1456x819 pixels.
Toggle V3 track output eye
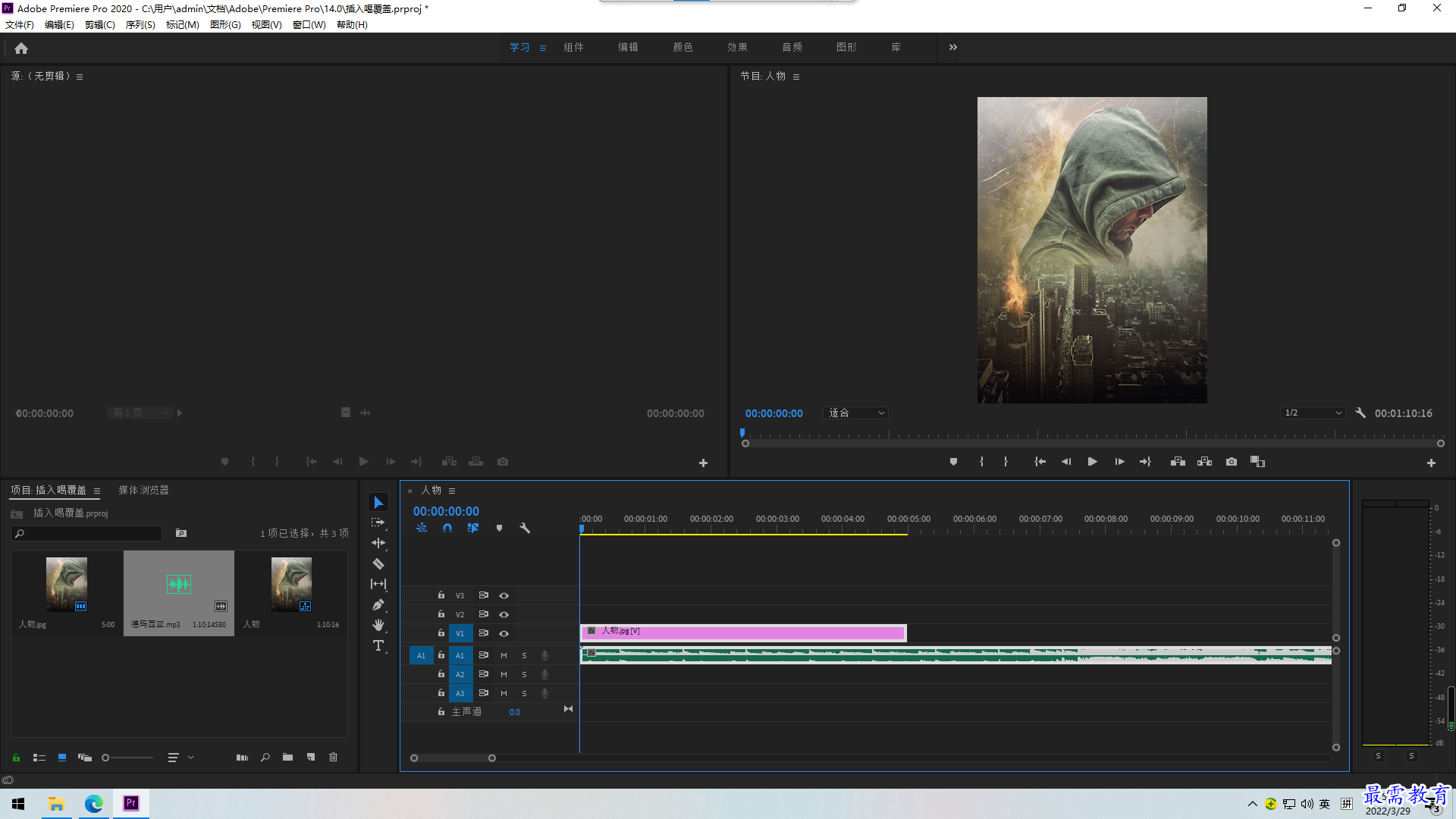tap(504, 595)
